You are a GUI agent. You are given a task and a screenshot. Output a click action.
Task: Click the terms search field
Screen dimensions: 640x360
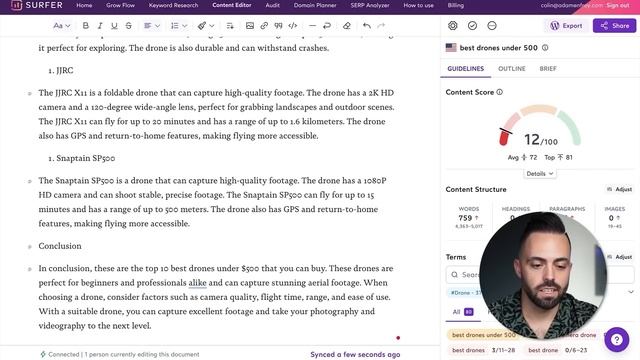tap(540, 275)
